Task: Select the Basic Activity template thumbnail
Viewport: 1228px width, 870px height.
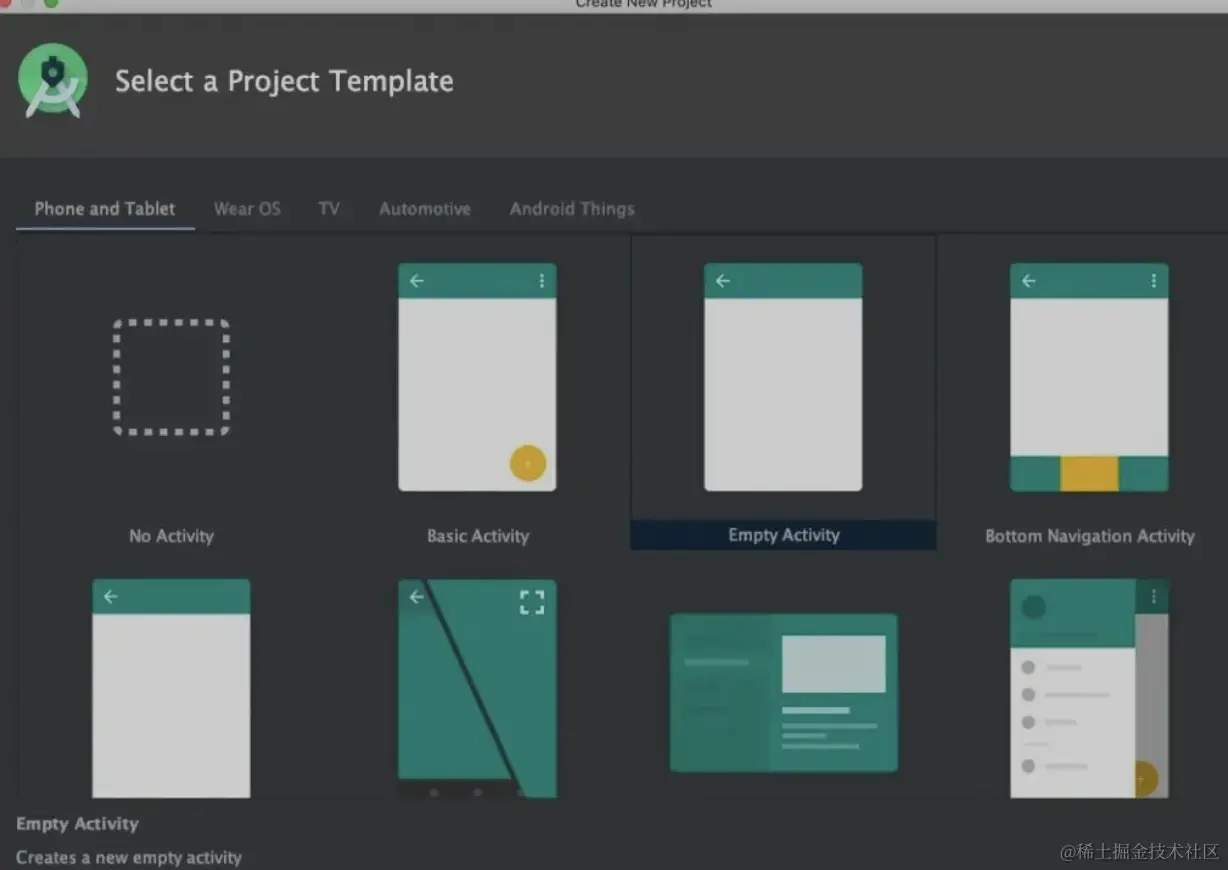Action: tap(477, 377)
